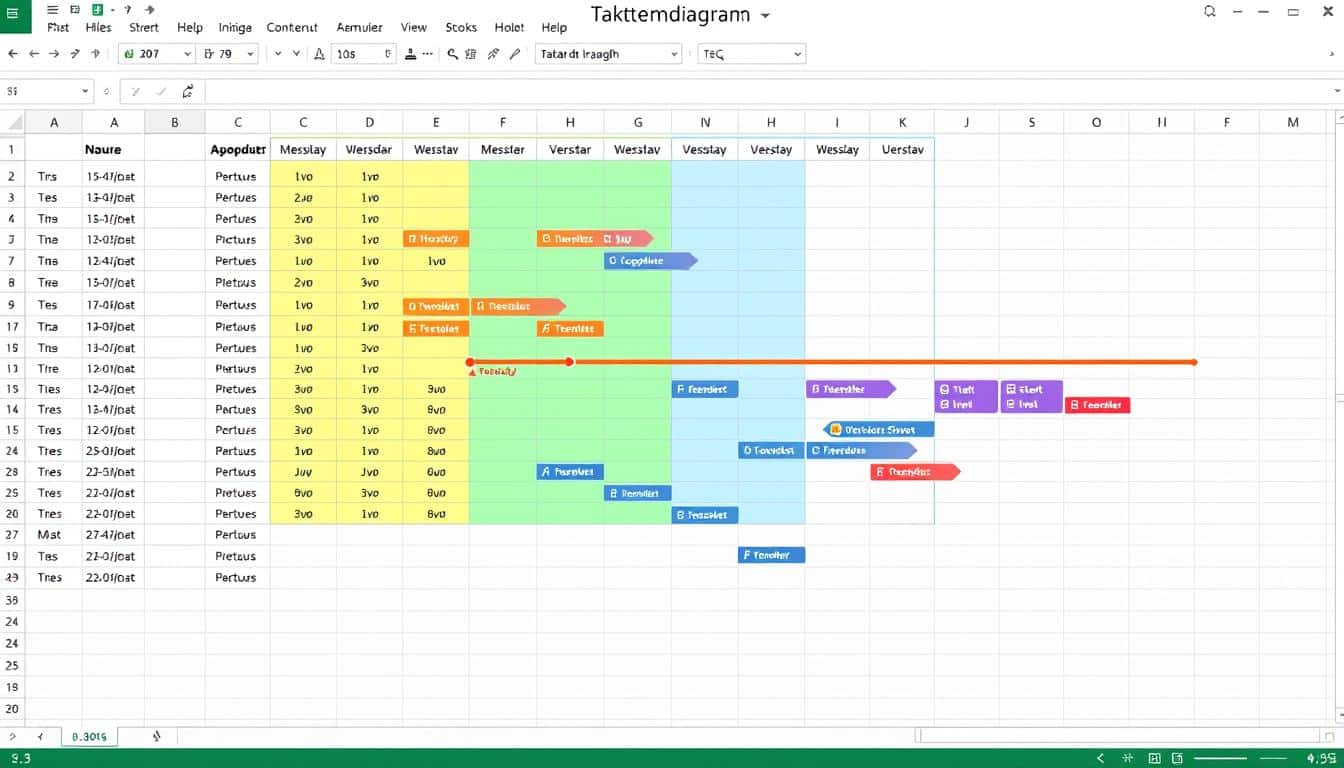Expand the TEC dropdown
This screenshot has width=1344, height=768.
[x=797, y=54]
